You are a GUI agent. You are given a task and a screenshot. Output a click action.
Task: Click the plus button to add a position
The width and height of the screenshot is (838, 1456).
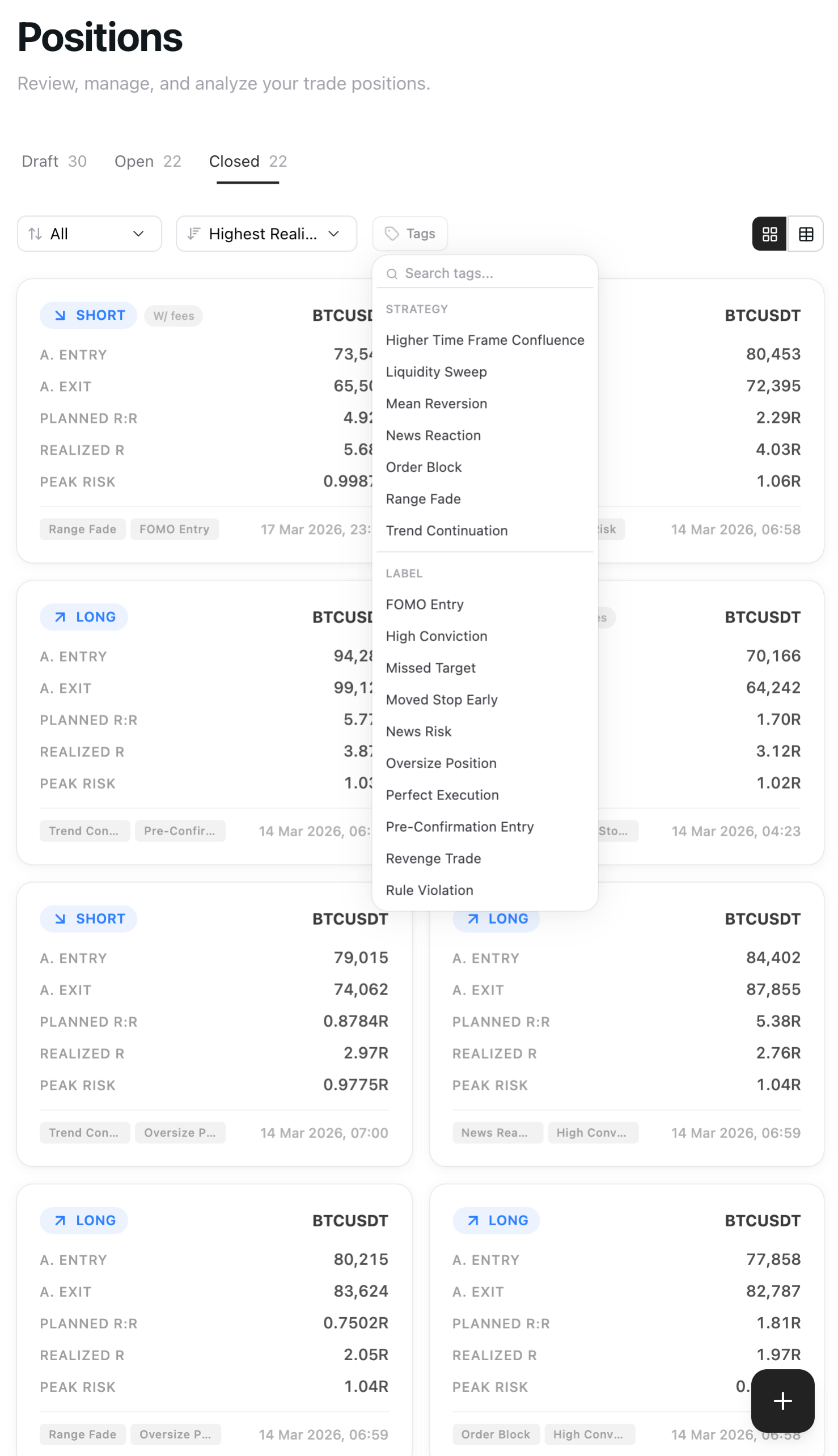click(782, 1401)
